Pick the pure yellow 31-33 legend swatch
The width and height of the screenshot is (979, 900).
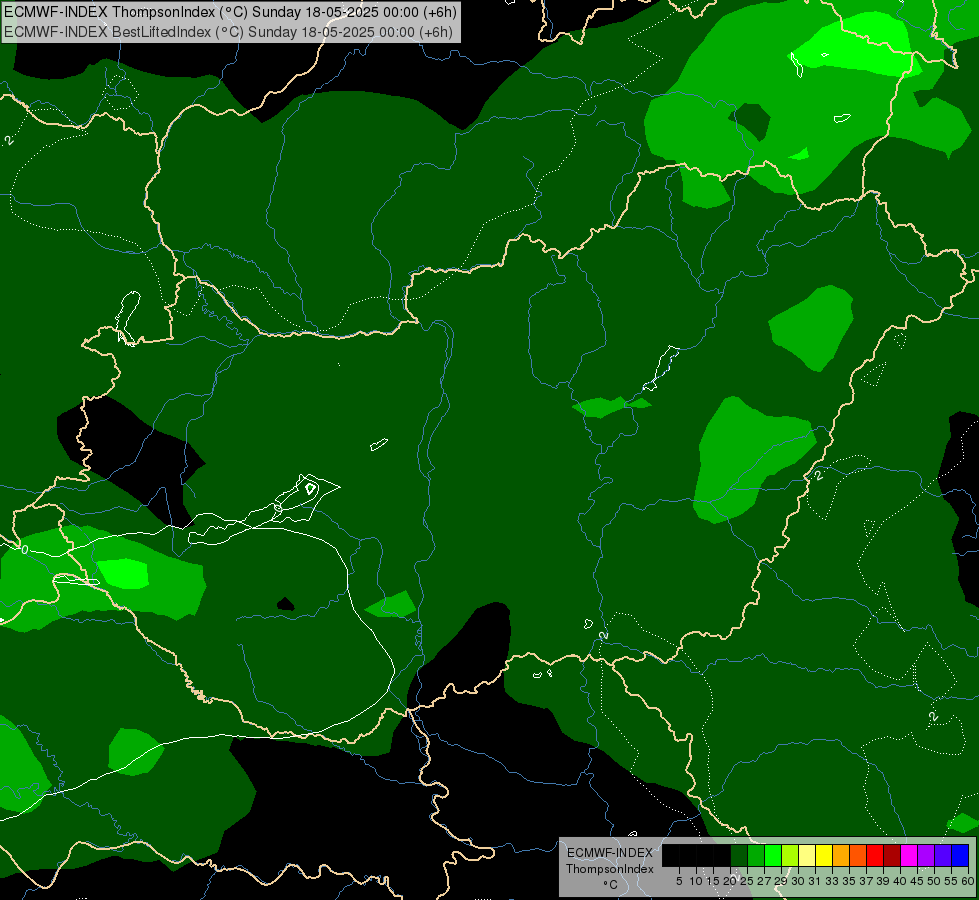click(x=824, y=855)
